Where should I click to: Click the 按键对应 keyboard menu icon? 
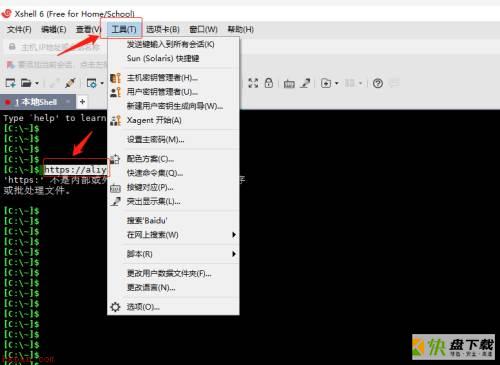tap(115, 188)
